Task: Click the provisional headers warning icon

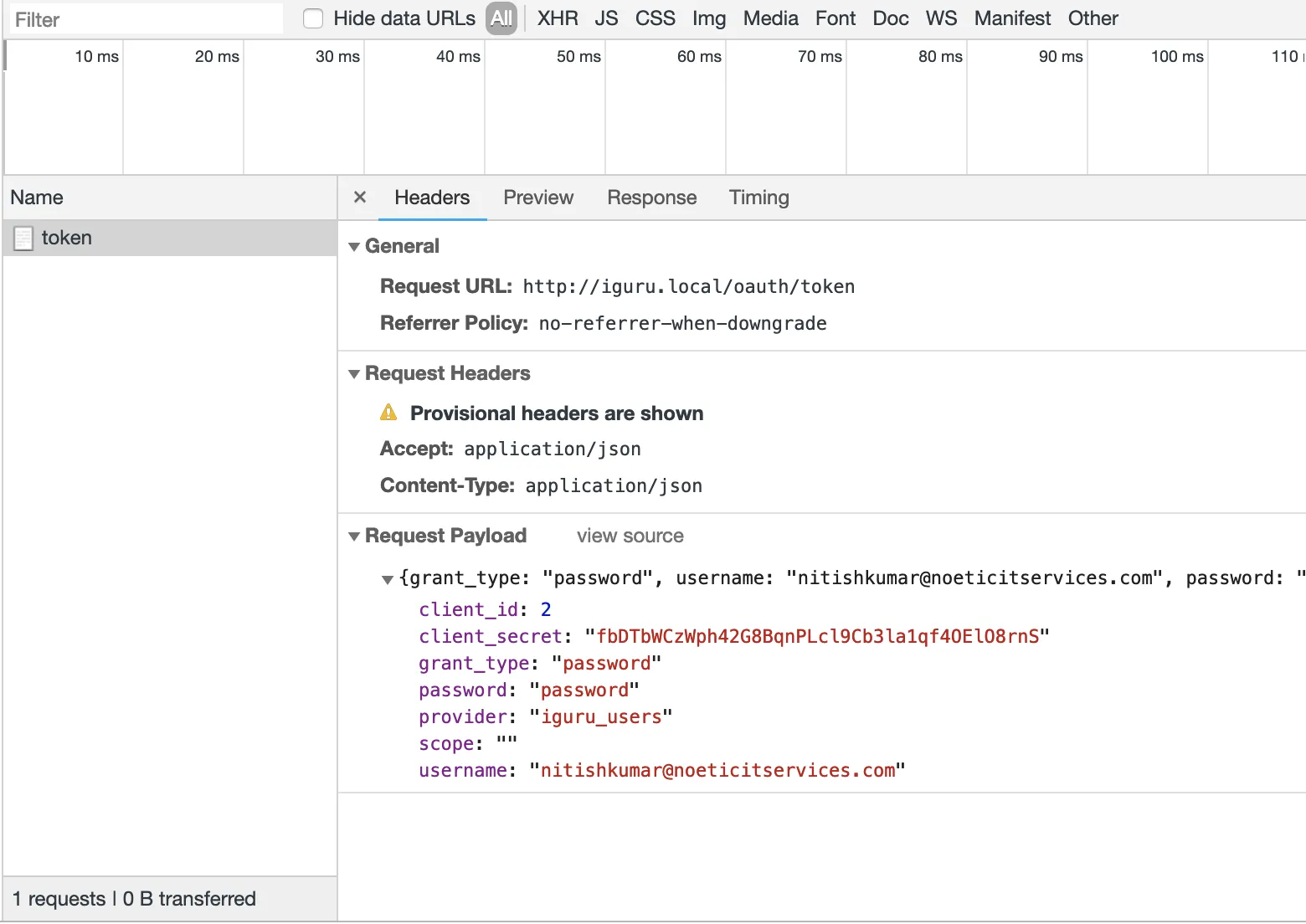Action: tap(388, 413)
